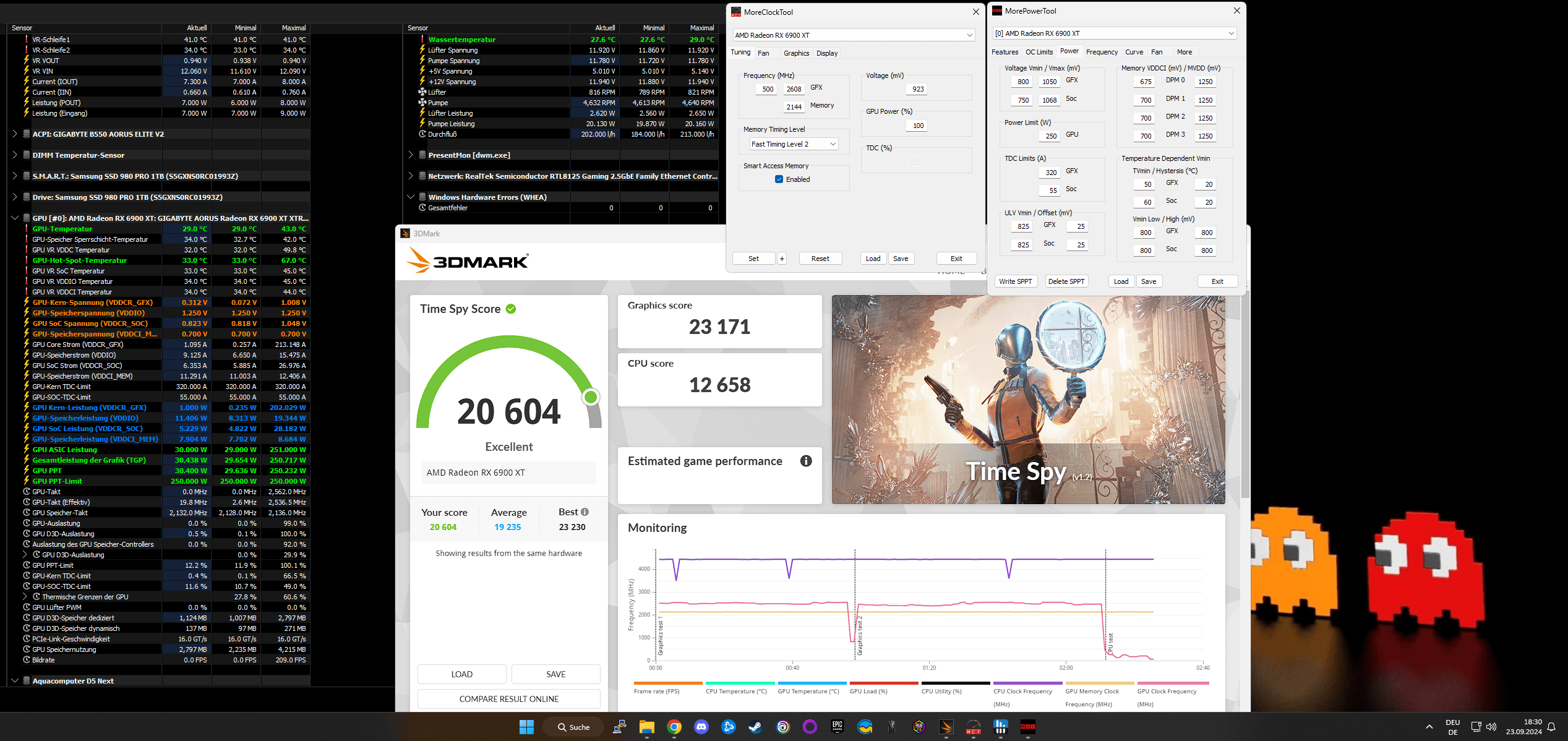Launch Google Chrome from the taskbar
This screenshot has width=1568, height=741.
coord(674,727)
